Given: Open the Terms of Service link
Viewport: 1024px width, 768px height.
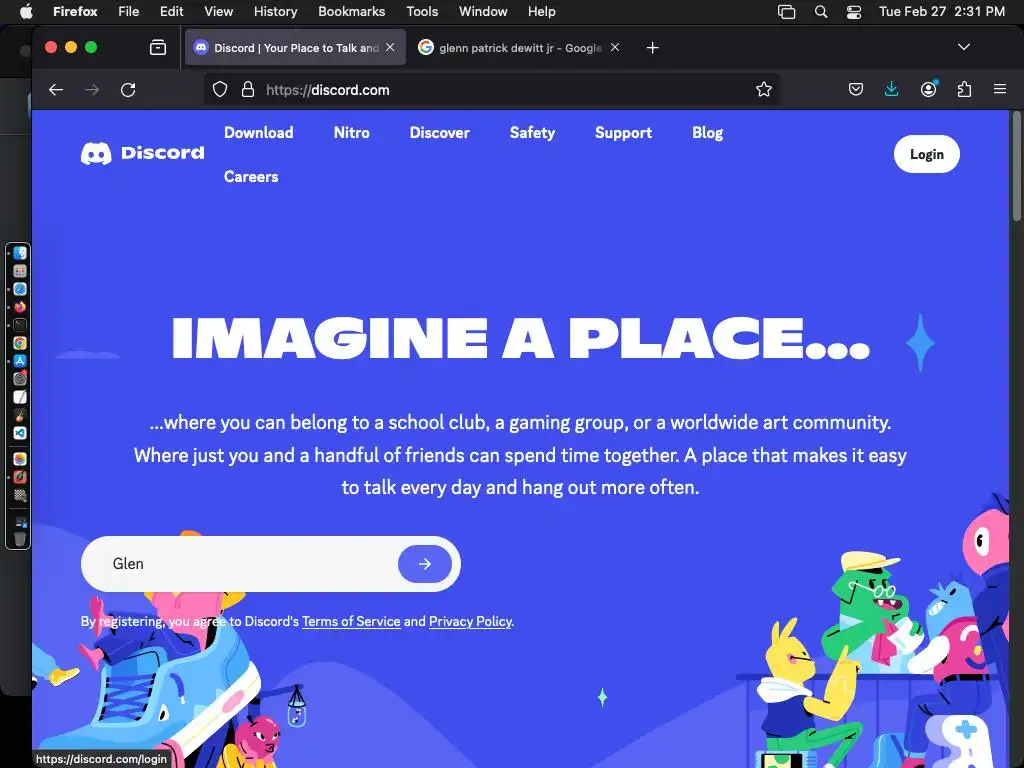Looking at the screenshot, I should click(351, 621).
